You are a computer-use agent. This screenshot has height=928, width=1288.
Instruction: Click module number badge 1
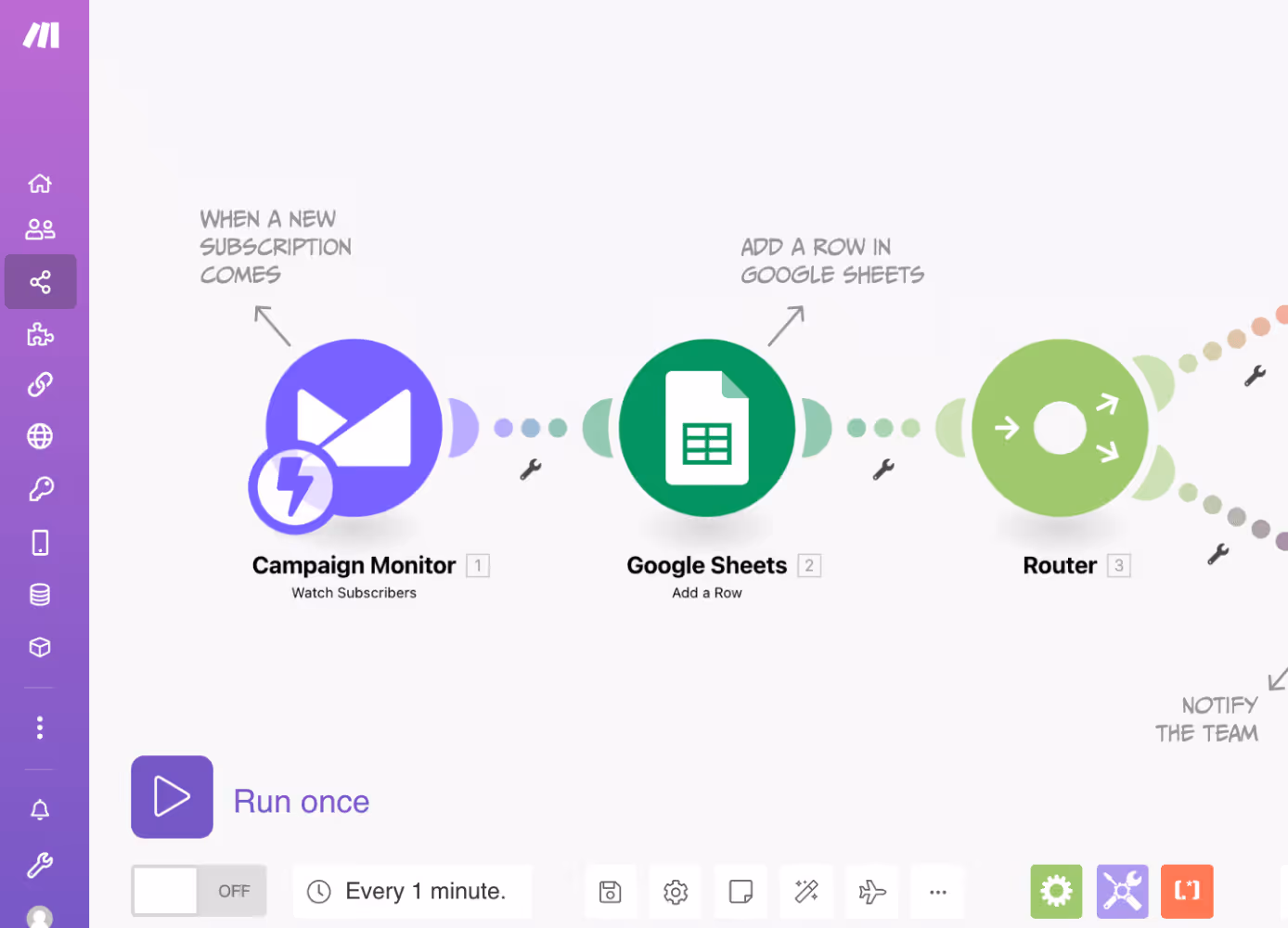tap(478, 565)
